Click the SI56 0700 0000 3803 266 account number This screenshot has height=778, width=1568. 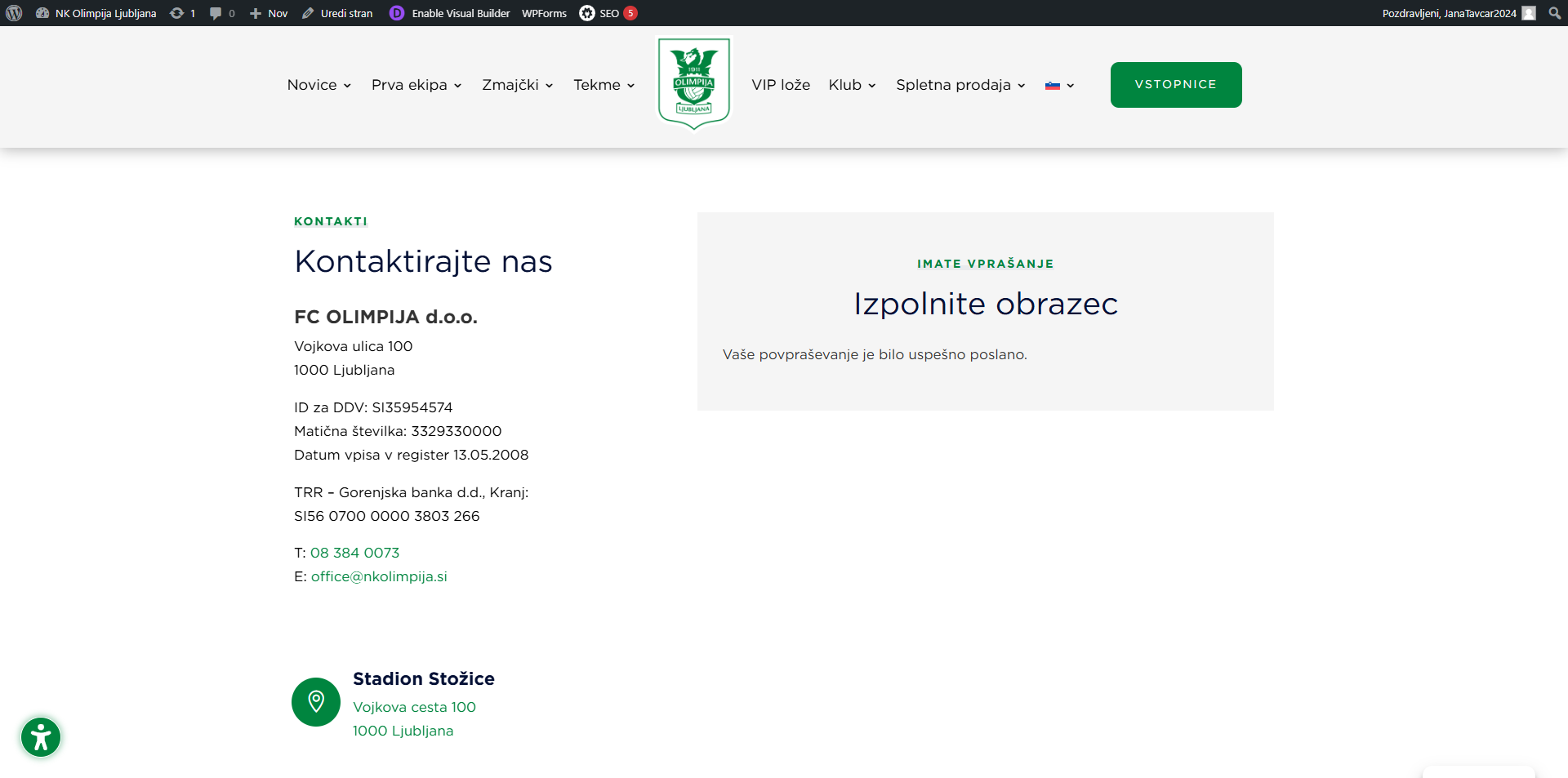tap(387, 516)
